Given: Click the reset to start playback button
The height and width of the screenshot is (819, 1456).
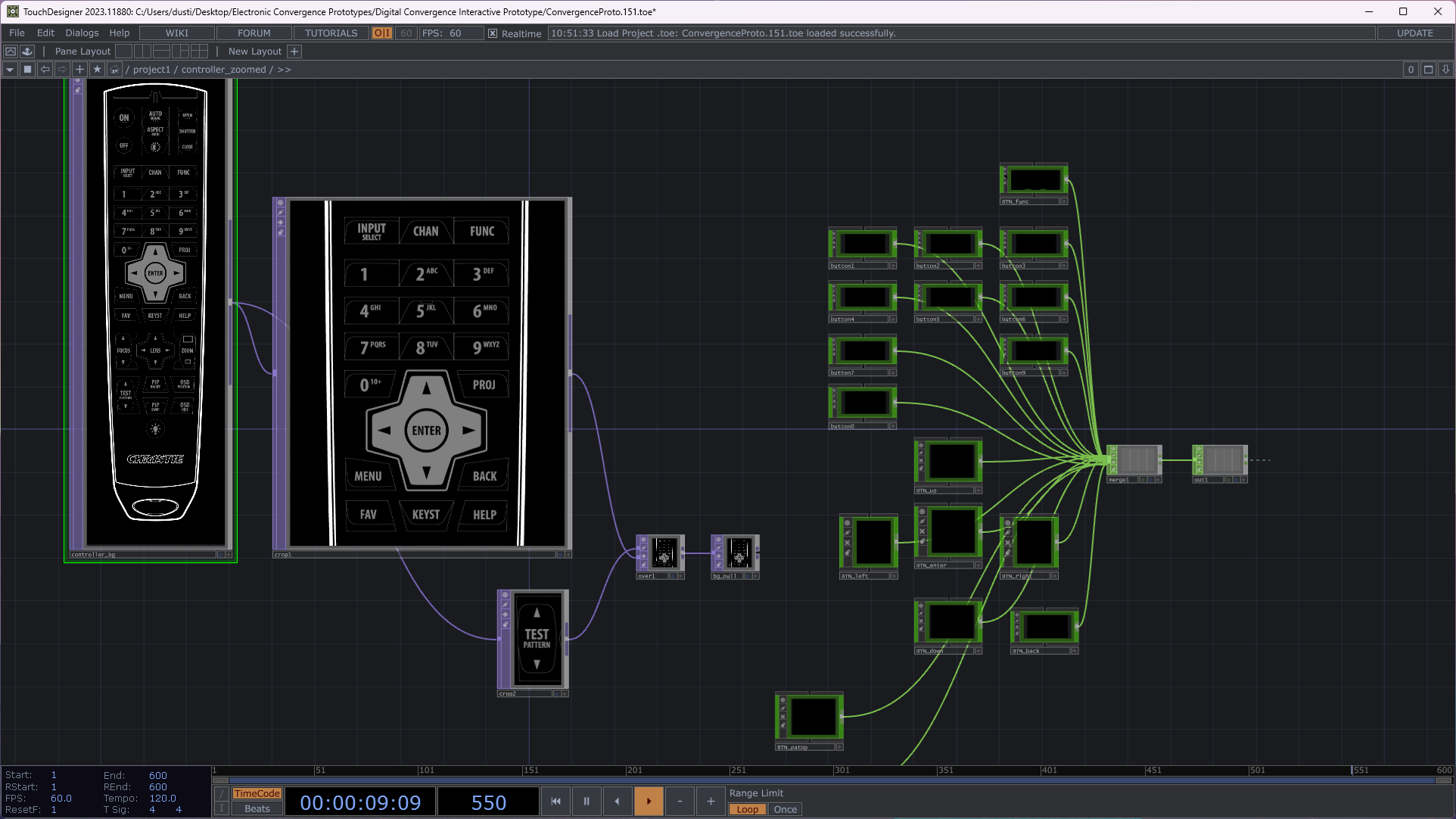Looking at the screenshot, I should point(555,801).
